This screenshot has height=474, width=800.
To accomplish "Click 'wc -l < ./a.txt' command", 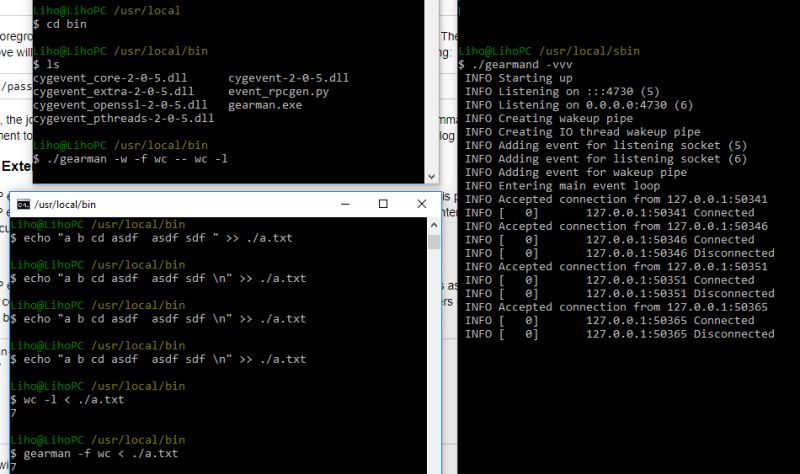I will click(x=73, y=400).
